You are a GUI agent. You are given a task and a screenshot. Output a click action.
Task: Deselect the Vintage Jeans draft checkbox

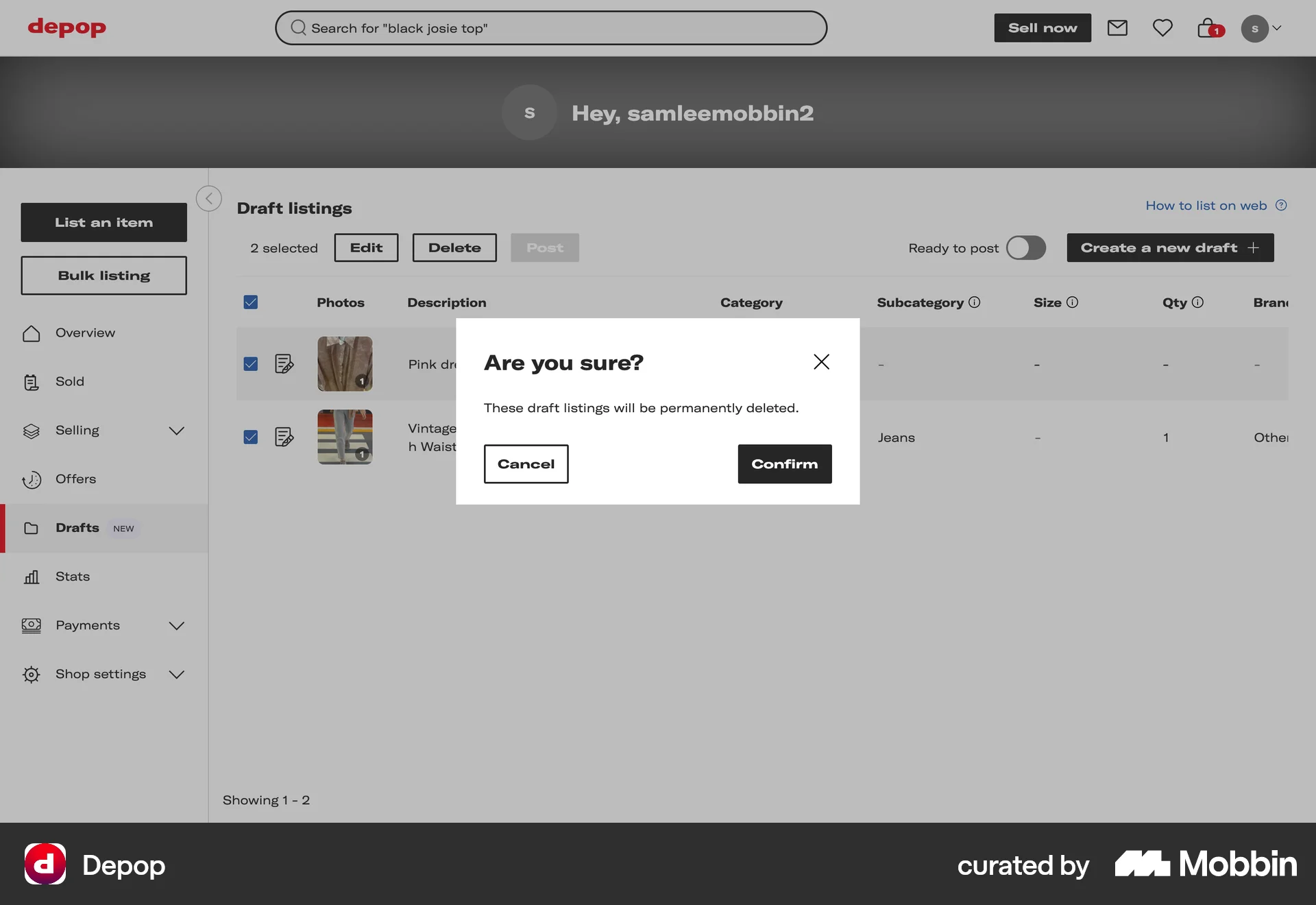pos(251,437)
